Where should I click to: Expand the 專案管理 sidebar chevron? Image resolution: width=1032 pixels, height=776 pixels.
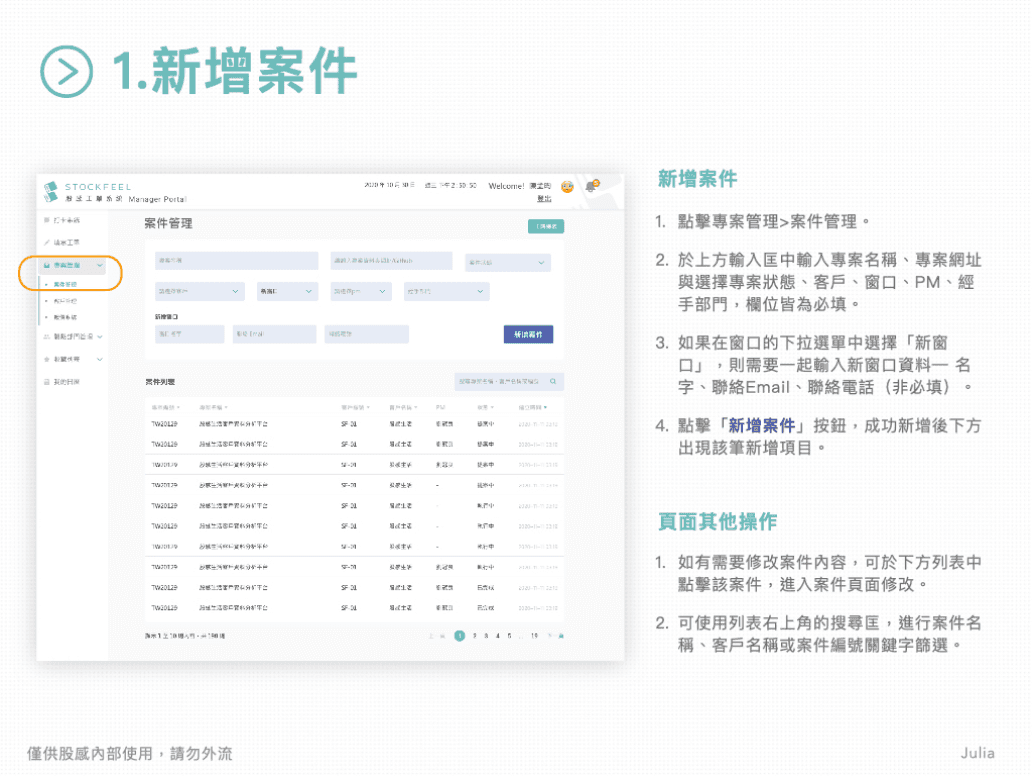(100, 265)
